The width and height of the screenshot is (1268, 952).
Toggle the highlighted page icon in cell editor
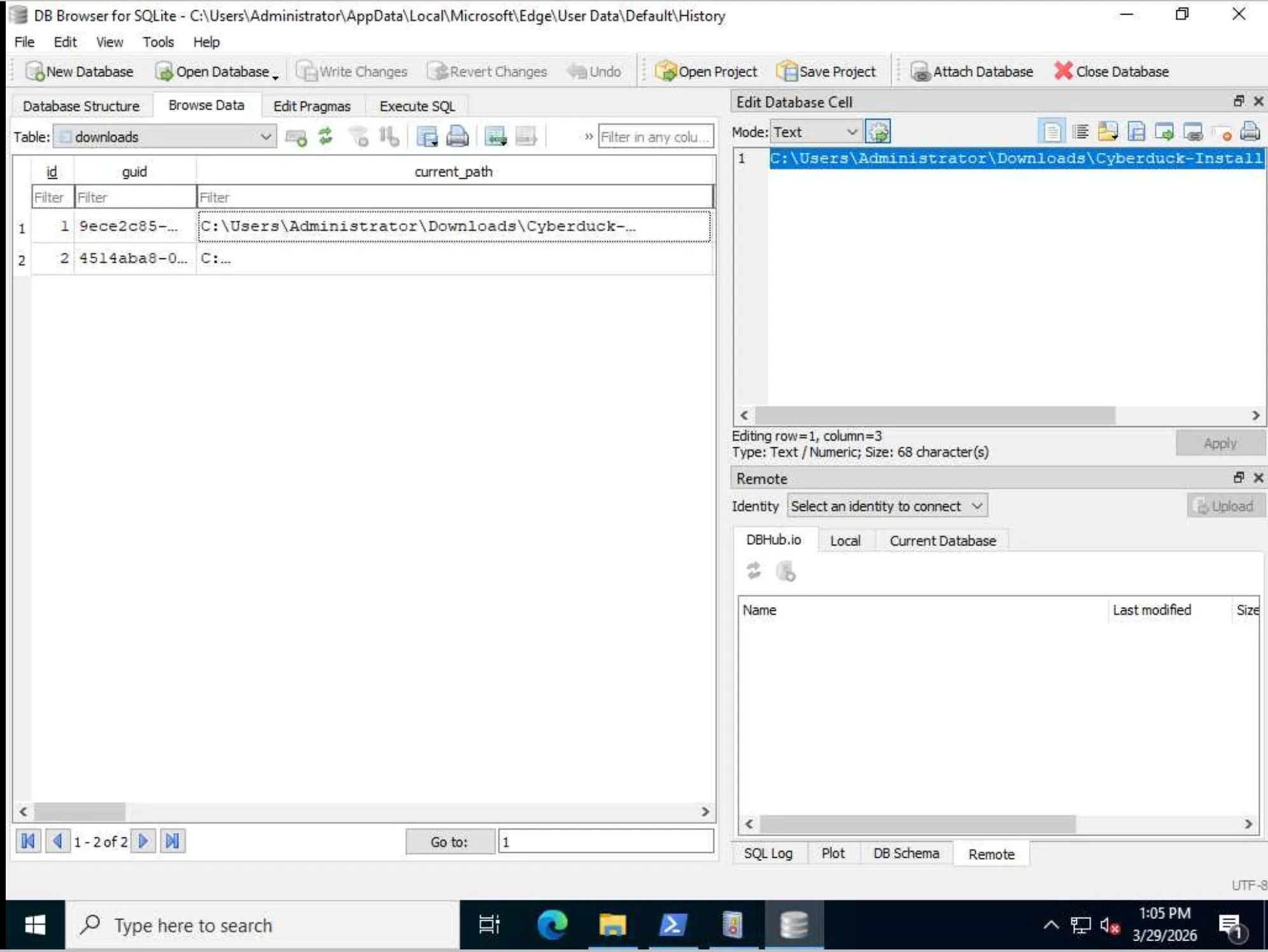pos(1052,132)
